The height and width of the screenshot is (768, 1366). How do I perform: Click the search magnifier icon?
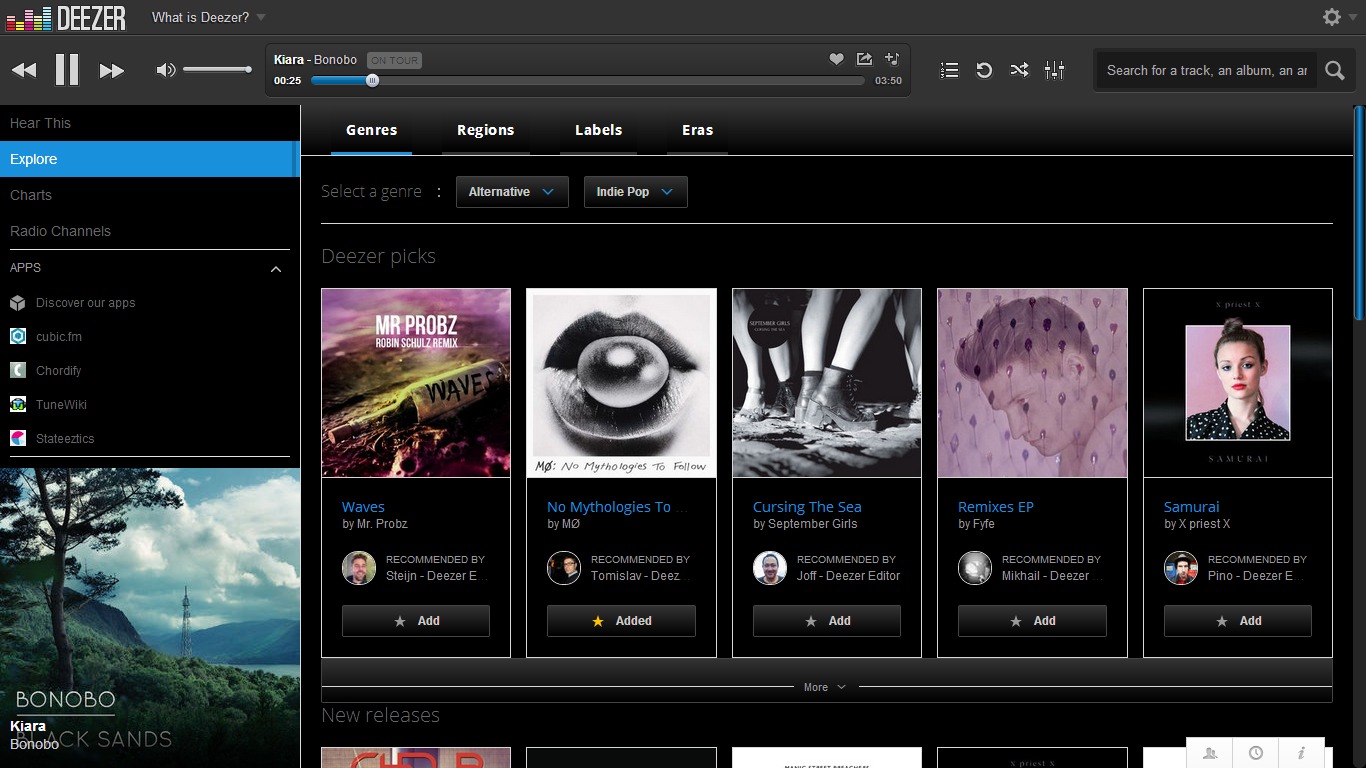(1334, 70)
